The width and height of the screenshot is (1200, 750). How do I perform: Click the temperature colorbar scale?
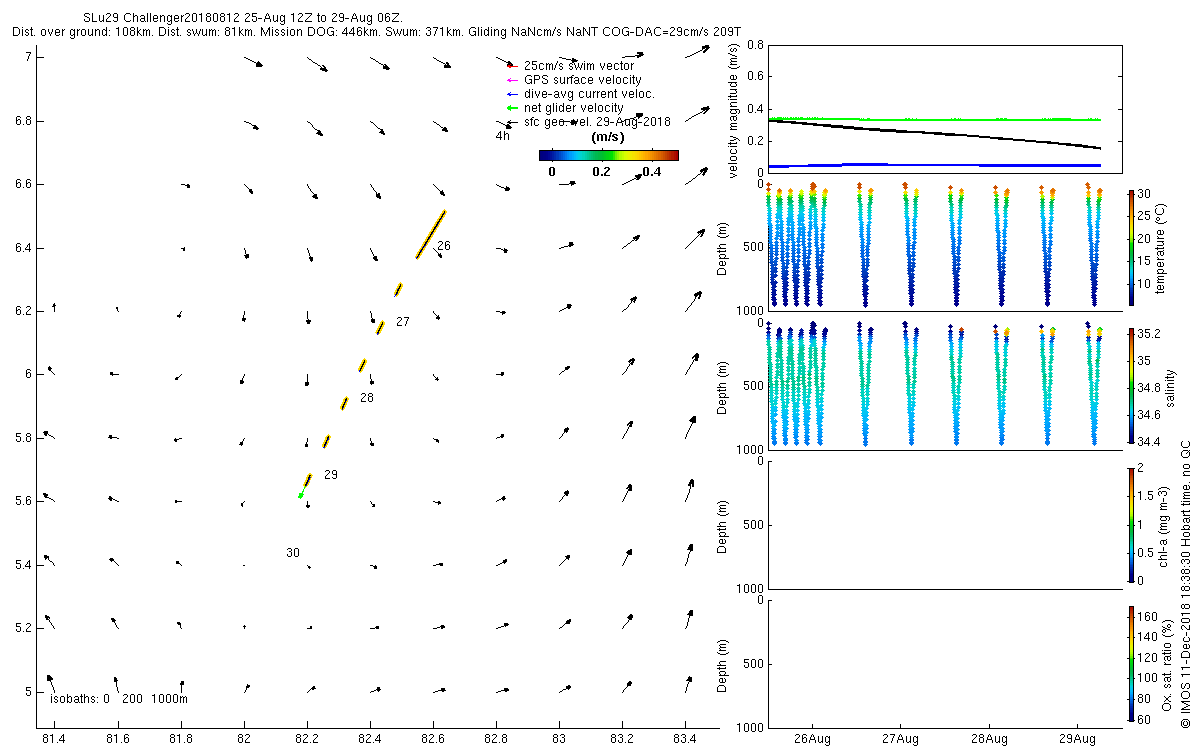coord(1131,248)
